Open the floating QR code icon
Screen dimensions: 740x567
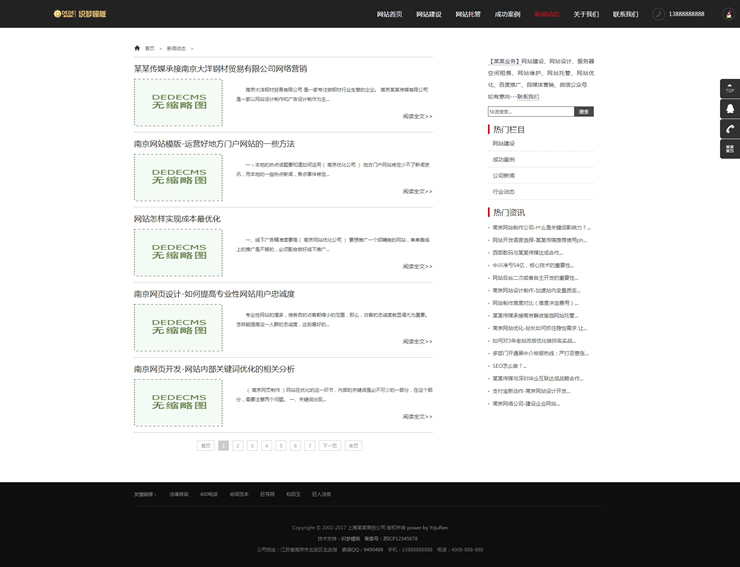click(x=729, y=148)
